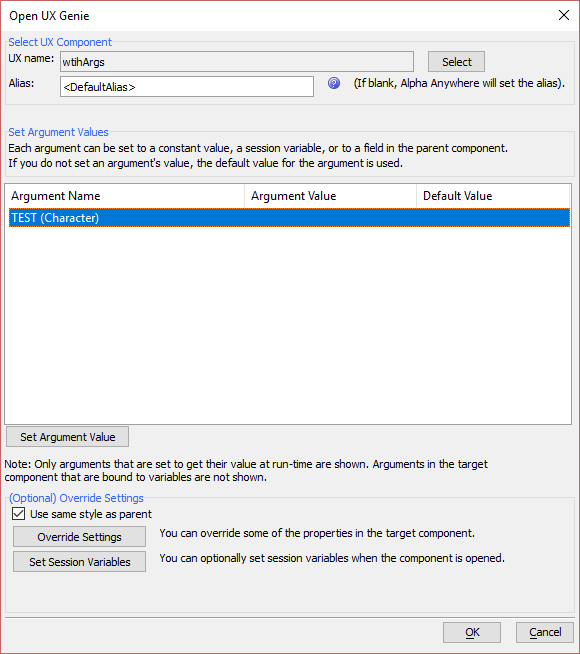The height and width of the screenshot is (654, 580).
Task: Open Override Settings
Action: pyautogui.click(x=79, y=537)
